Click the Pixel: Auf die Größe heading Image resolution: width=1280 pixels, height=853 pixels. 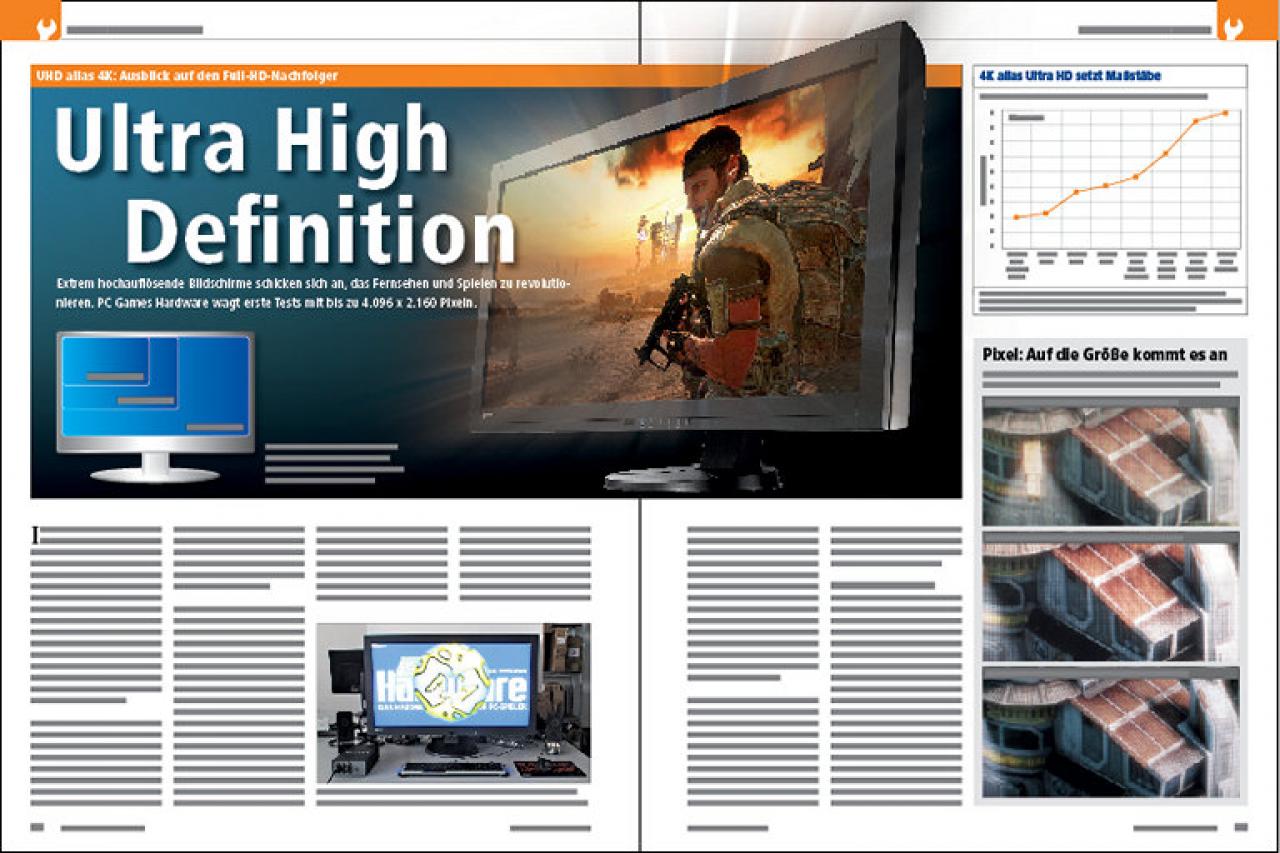pos(1104,353)
